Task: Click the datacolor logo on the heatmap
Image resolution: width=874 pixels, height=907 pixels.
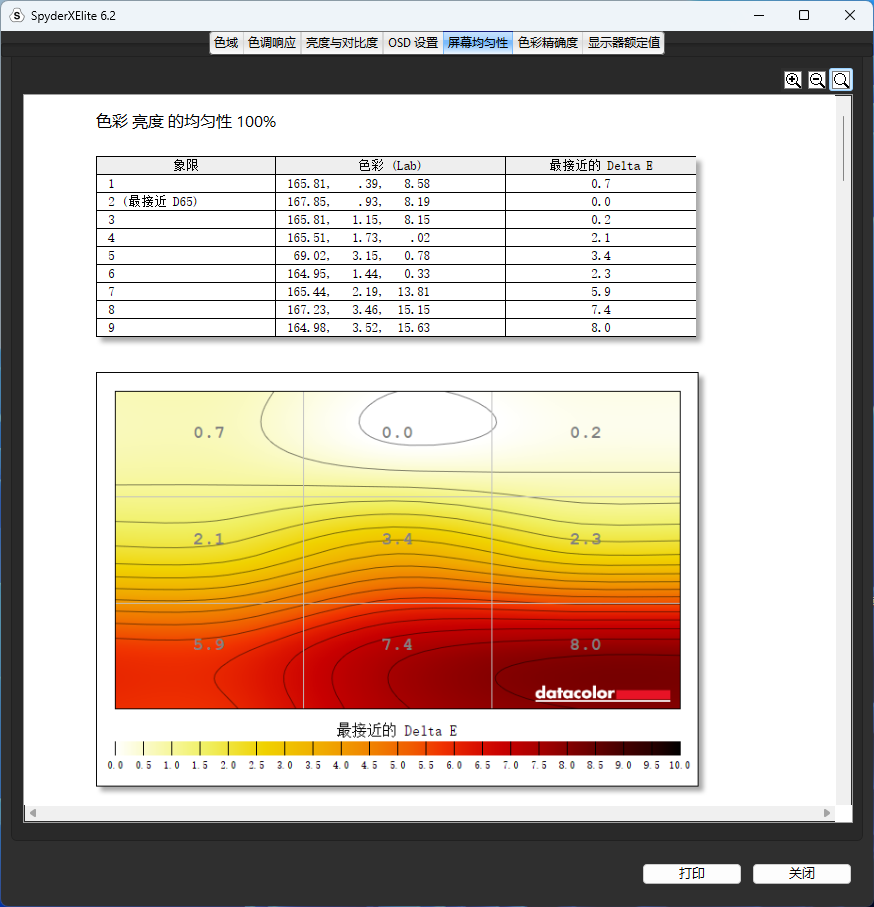Action: coord(602,693)
